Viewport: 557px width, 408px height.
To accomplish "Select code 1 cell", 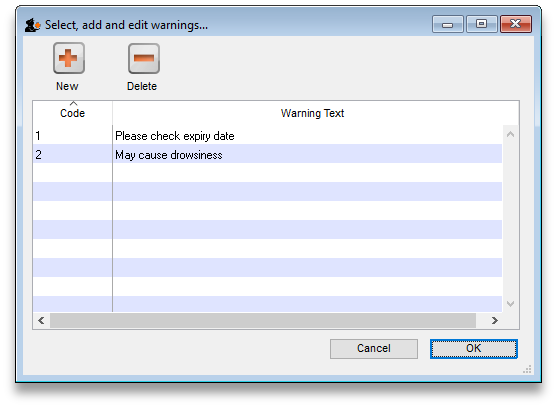I will (x=72, y=136).
